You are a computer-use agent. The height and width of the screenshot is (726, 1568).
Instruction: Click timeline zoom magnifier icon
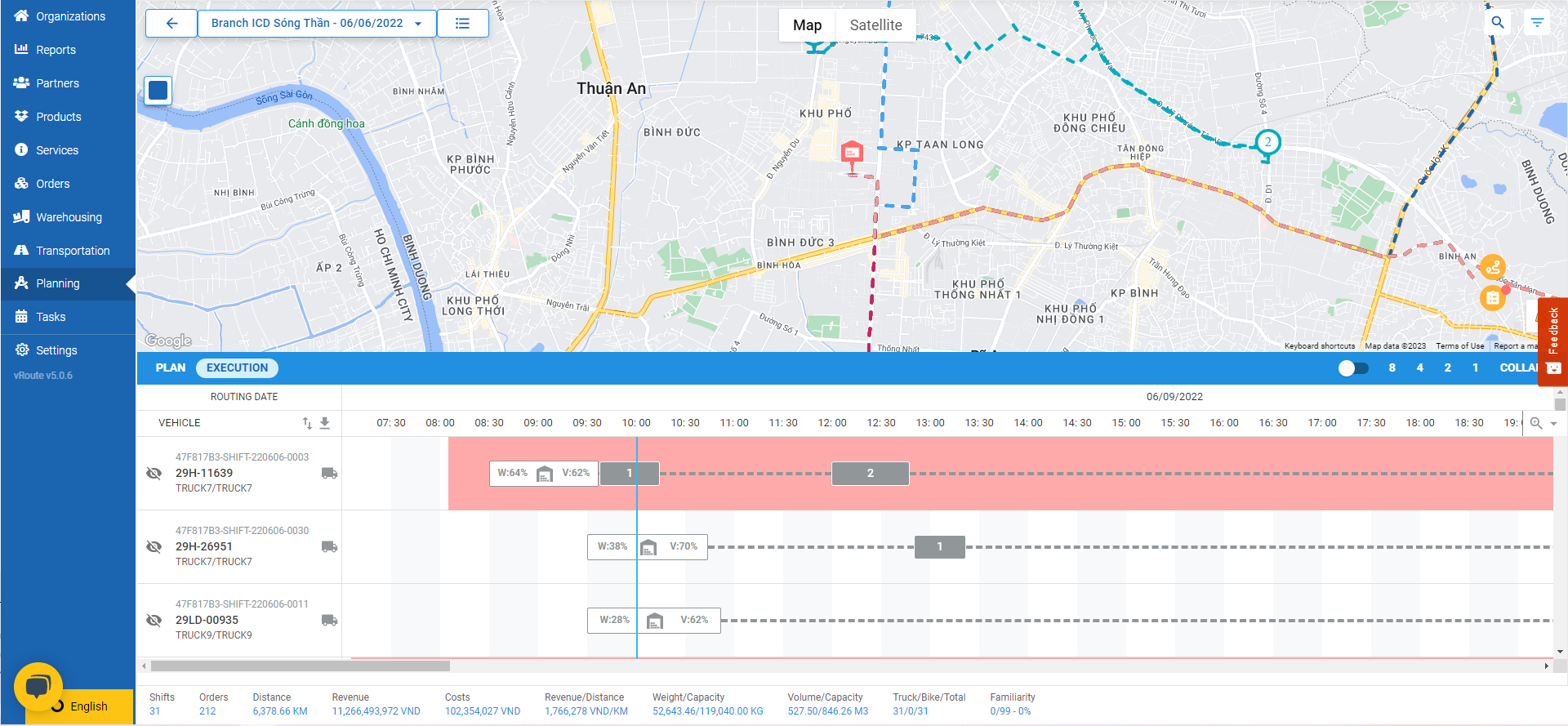1536,423
